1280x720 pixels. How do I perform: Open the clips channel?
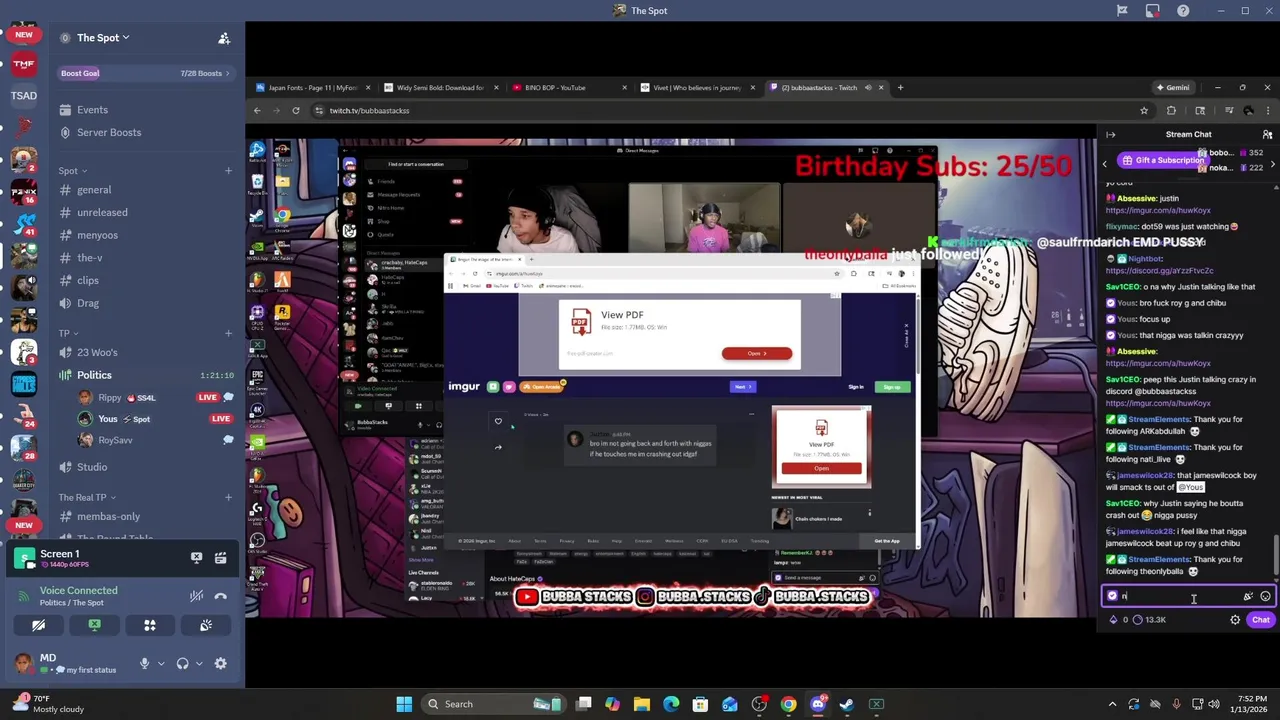pyautogui.click(x=145, y=280)
